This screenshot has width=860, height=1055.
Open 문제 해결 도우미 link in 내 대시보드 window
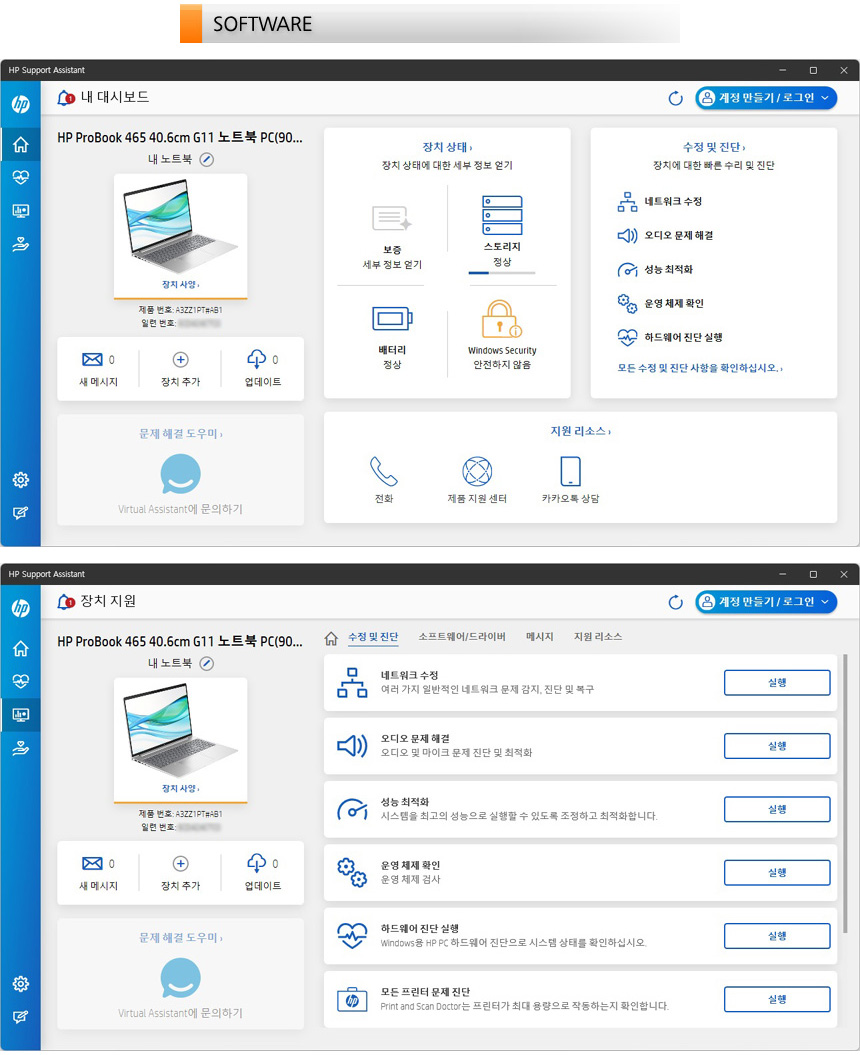click(x=180, y=434)
